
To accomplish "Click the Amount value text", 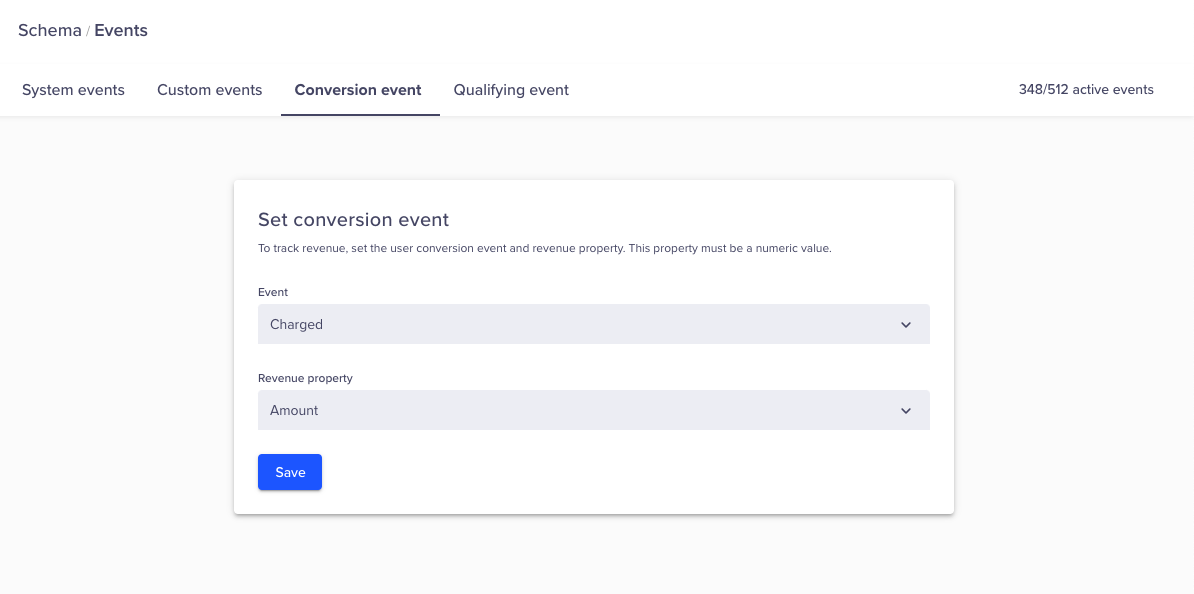I will [294, 411].
